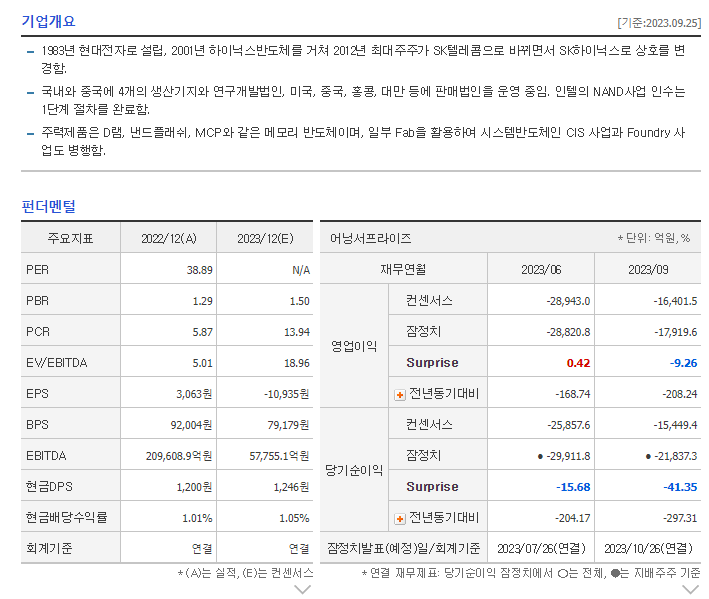Click 영업이익 잠정치 value -28,820.8
This screenshot has width=709, height=599.
coord(568,332)
